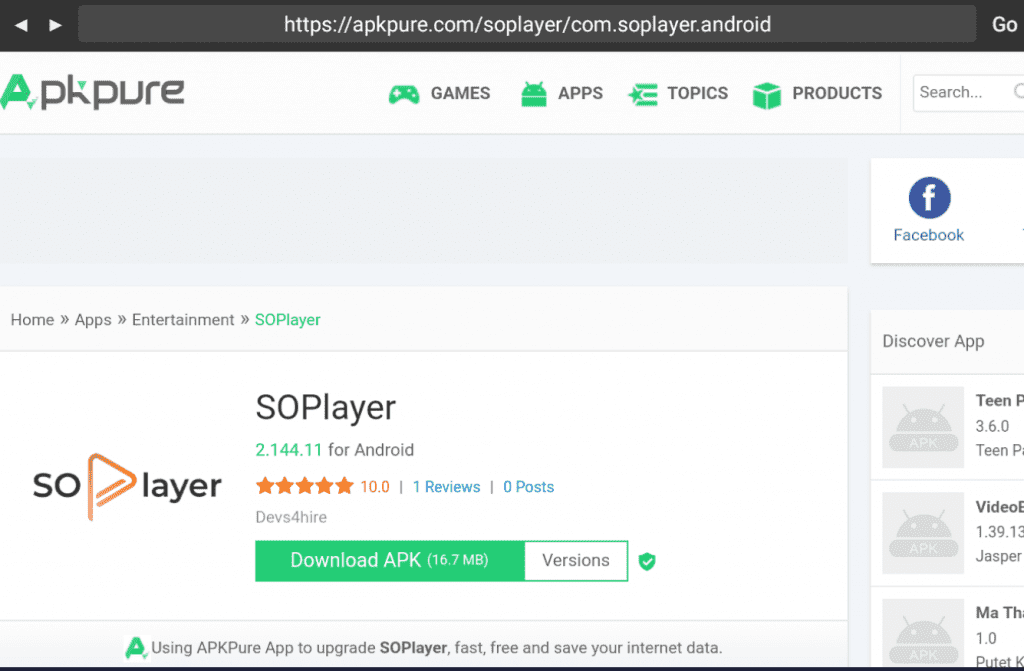The image size is (1024, 671).
Task: Click the Facebook round logo icon
Action: [929, 198]
